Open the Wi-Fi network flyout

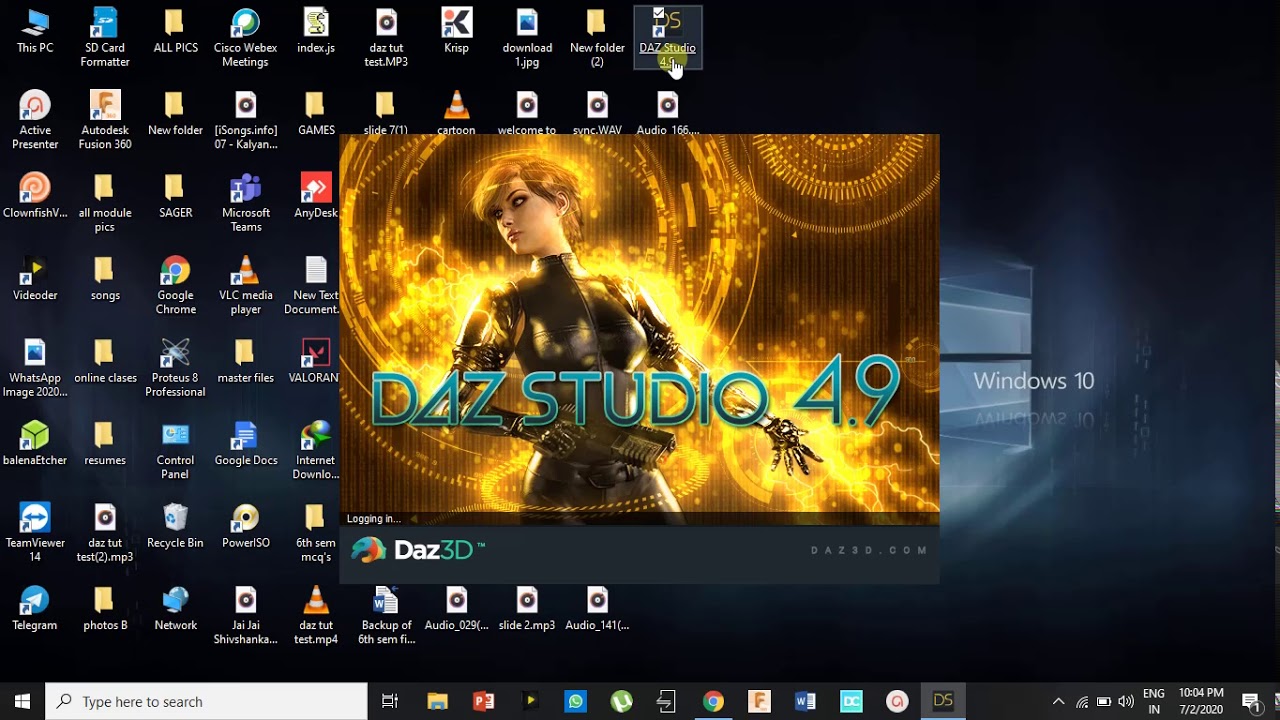[1082, 701]
